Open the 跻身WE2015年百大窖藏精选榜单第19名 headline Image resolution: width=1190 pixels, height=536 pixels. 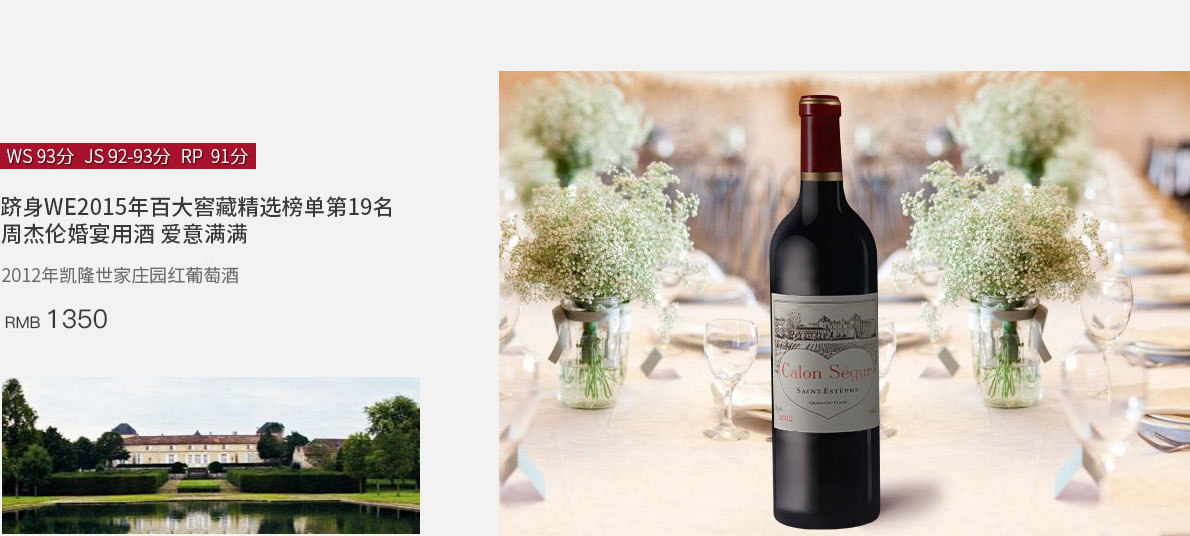pos(197,207)
